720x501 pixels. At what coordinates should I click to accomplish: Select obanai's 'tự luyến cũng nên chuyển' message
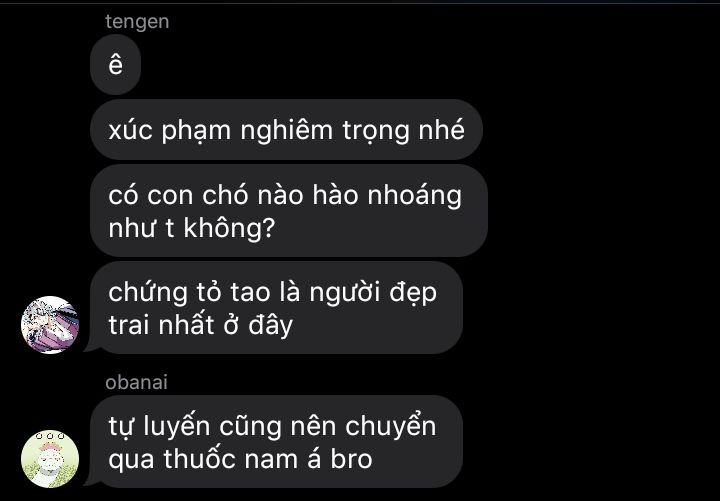point(276,442)
